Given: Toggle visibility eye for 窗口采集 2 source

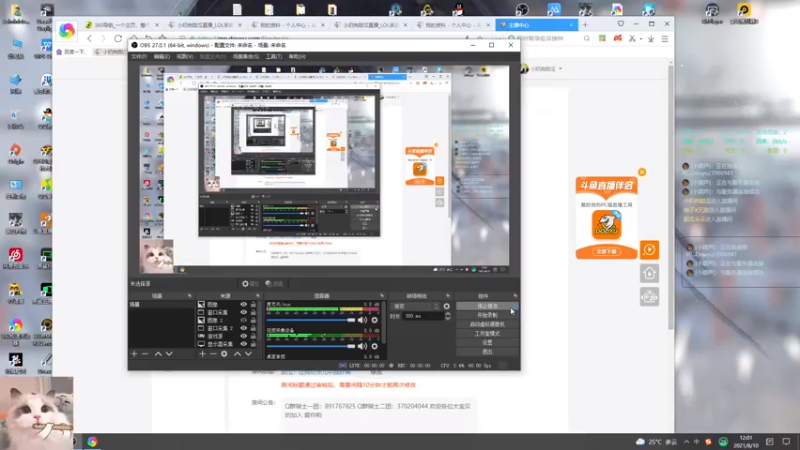Looking at the screenshot, I should pos(243,328).
